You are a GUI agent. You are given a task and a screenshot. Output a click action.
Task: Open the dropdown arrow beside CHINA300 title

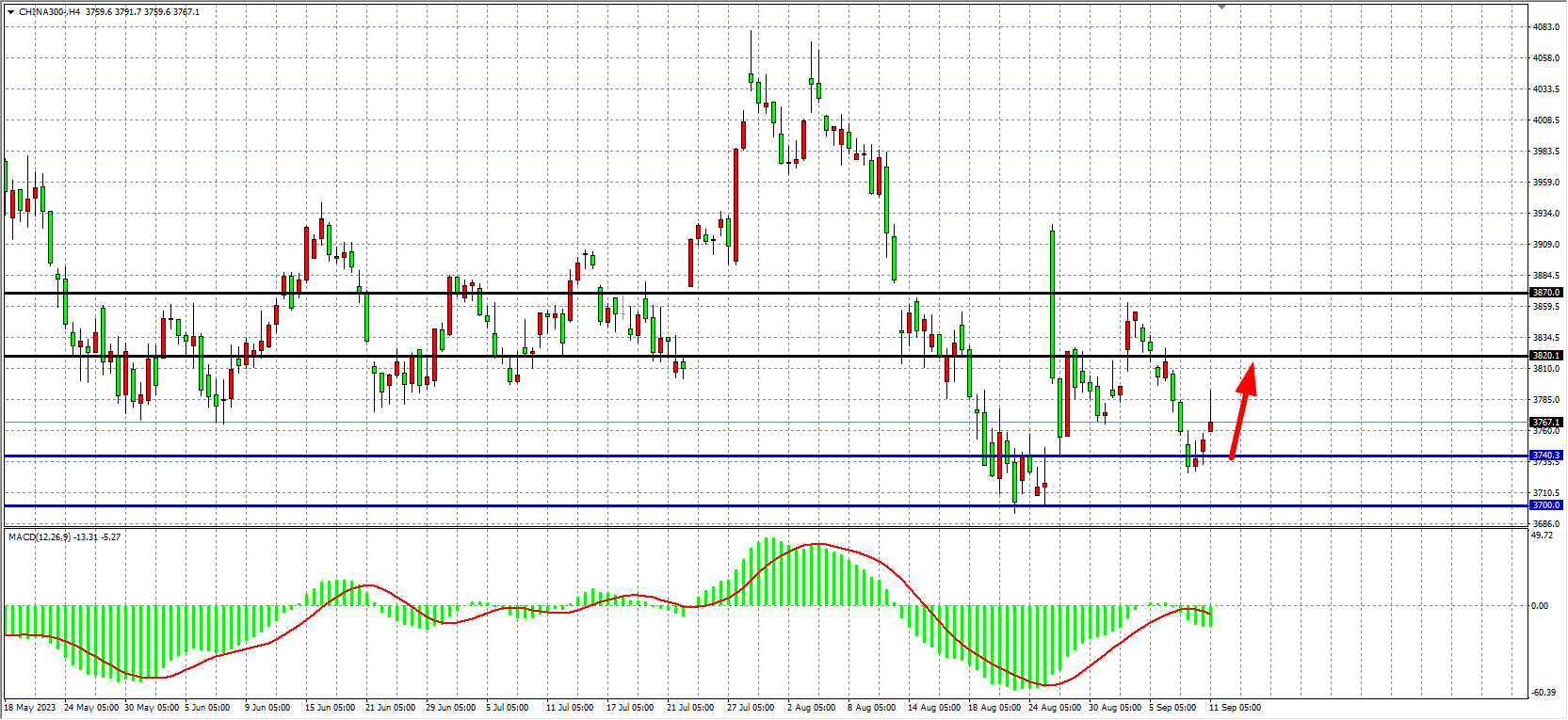10,12
